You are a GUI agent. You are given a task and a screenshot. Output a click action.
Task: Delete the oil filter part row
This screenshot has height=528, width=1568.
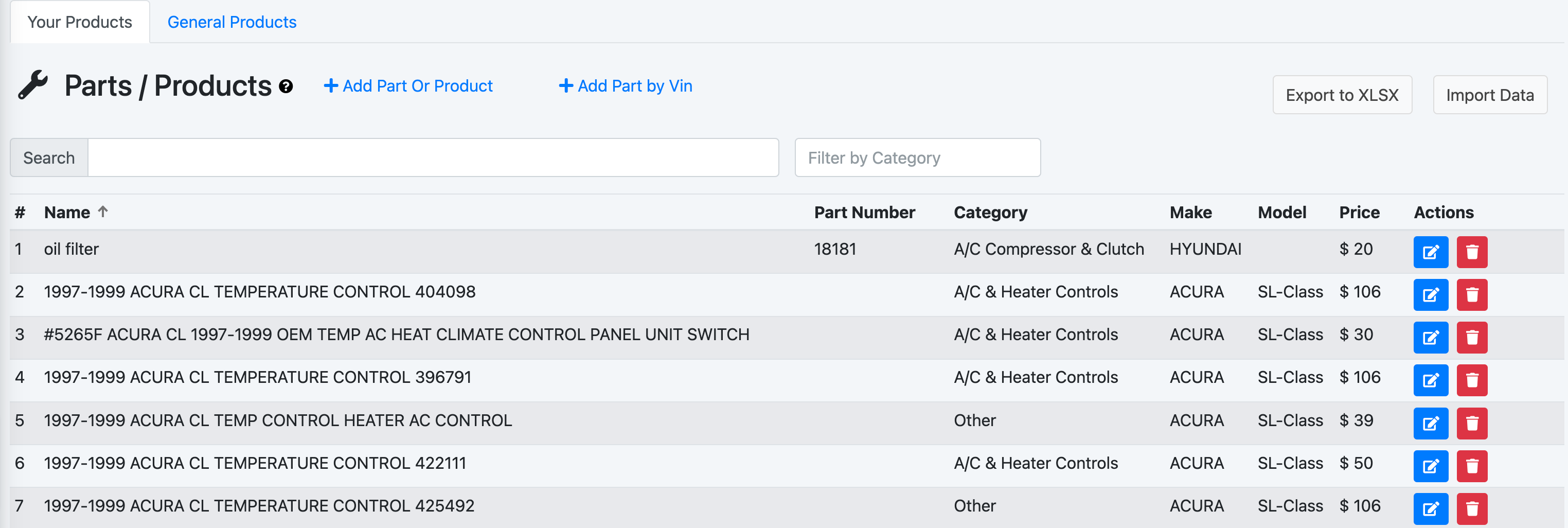click(x=1472, y=252)
